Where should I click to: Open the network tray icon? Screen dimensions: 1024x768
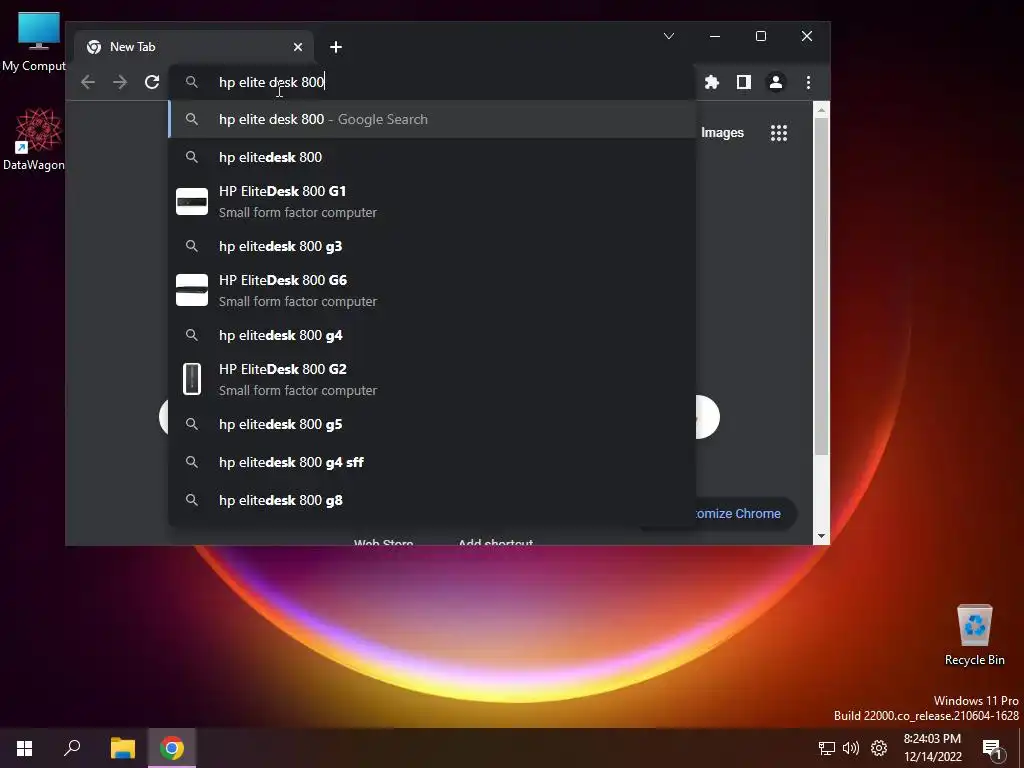pyautogui.click(x=827, y=748)
